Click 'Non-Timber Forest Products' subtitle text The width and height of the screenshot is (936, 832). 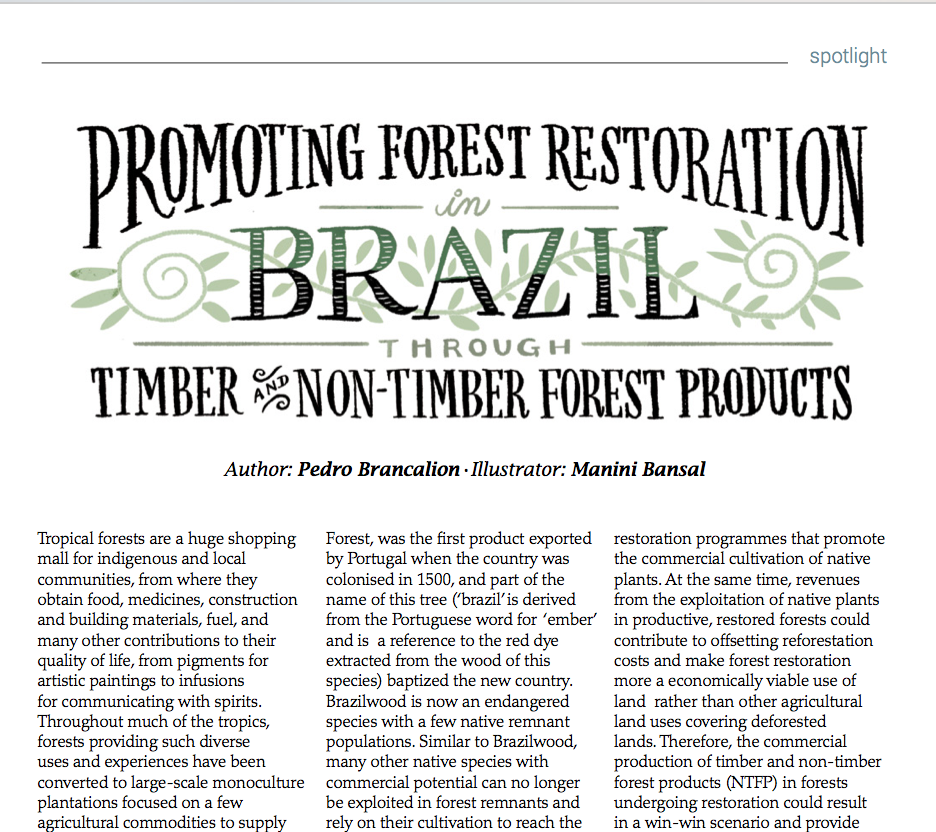pyautogui.click(x=574, y=392)
